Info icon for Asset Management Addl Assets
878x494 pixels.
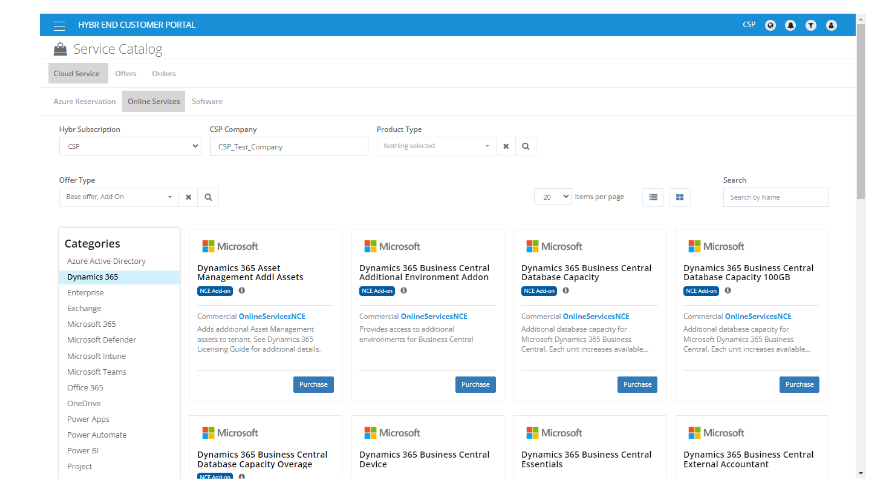(x=242, y=291)
